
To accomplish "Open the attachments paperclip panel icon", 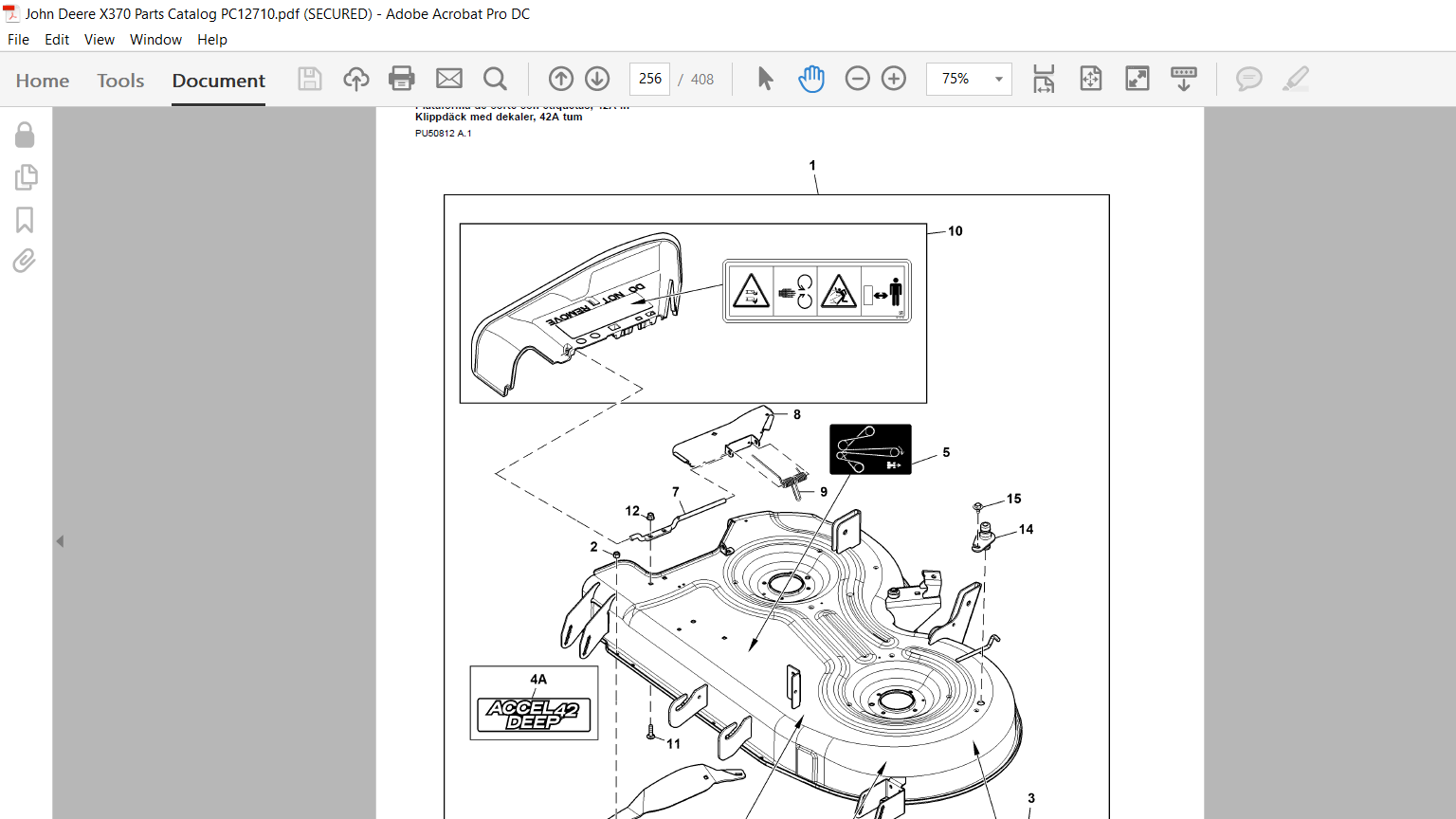I will point(25,261).
